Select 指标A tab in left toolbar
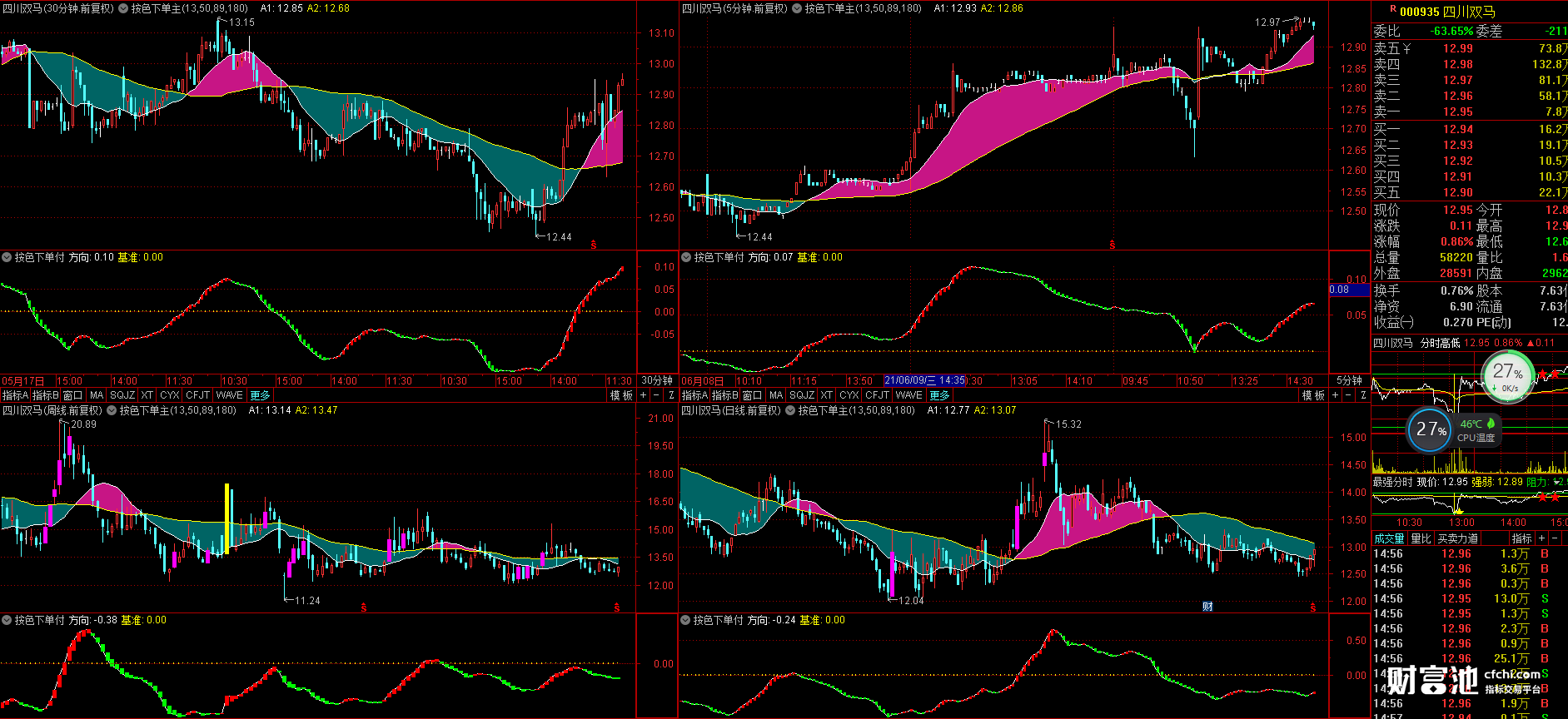This screenshot has width=1568, height=719. tap(15, 395)
